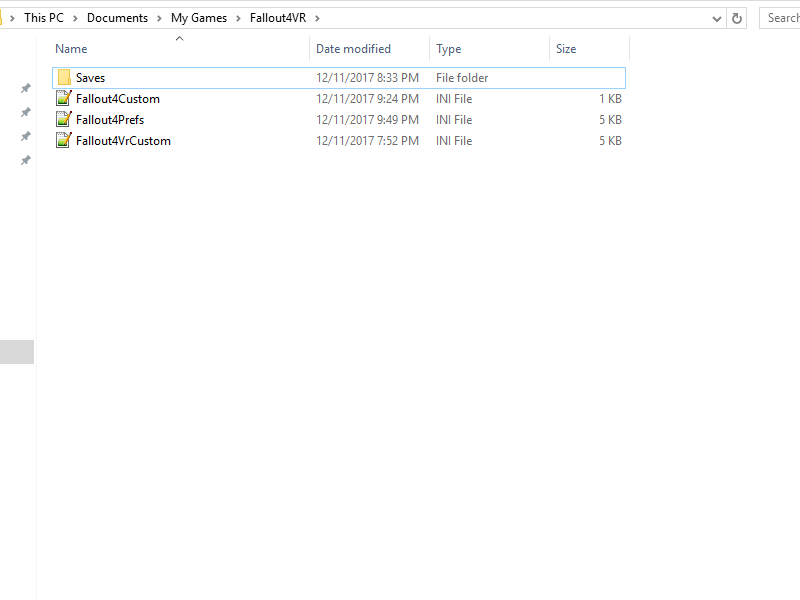Viewport: 800px width, 600px height.
Task: Click pin icon left of the Fallout4Custom row
Action: 26,112
